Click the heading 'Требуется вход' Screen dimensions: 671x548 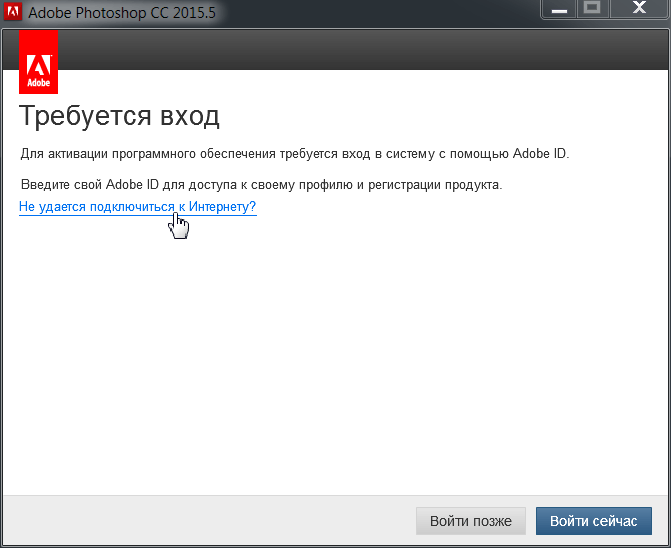(119, 116)
